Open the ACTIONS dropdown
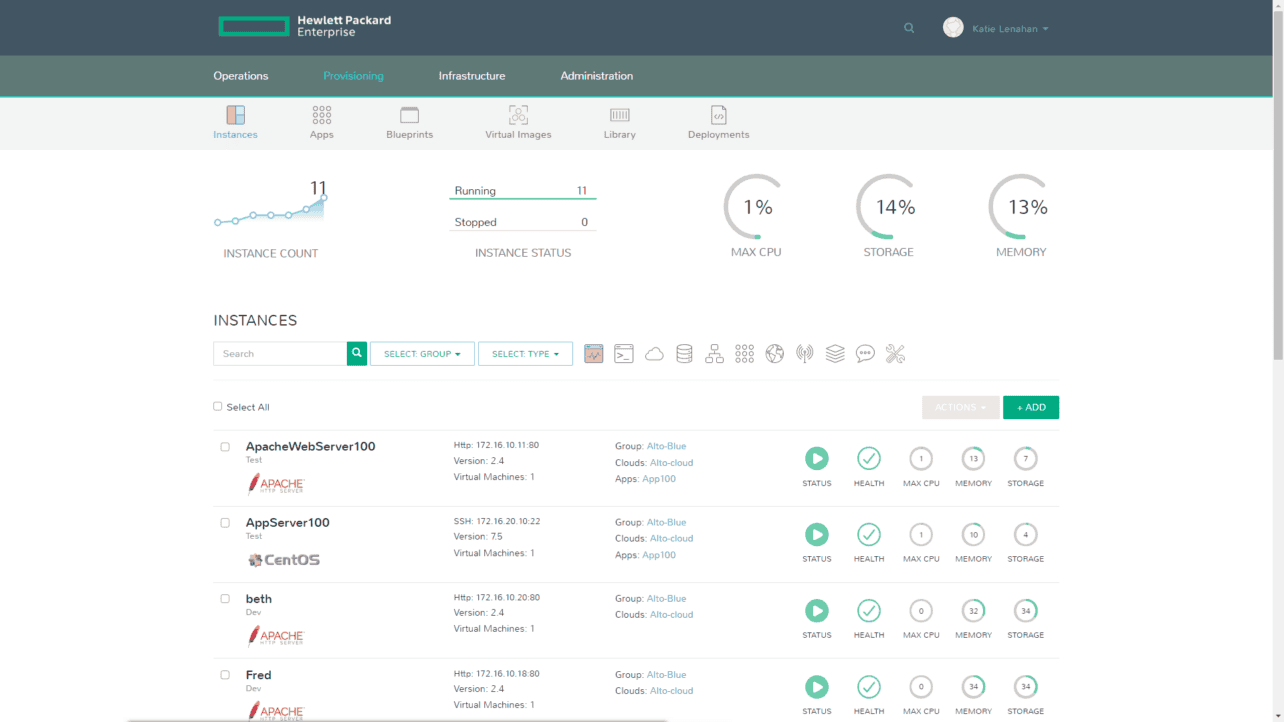This screenshot has height=722, width=1284. point(960,407)
